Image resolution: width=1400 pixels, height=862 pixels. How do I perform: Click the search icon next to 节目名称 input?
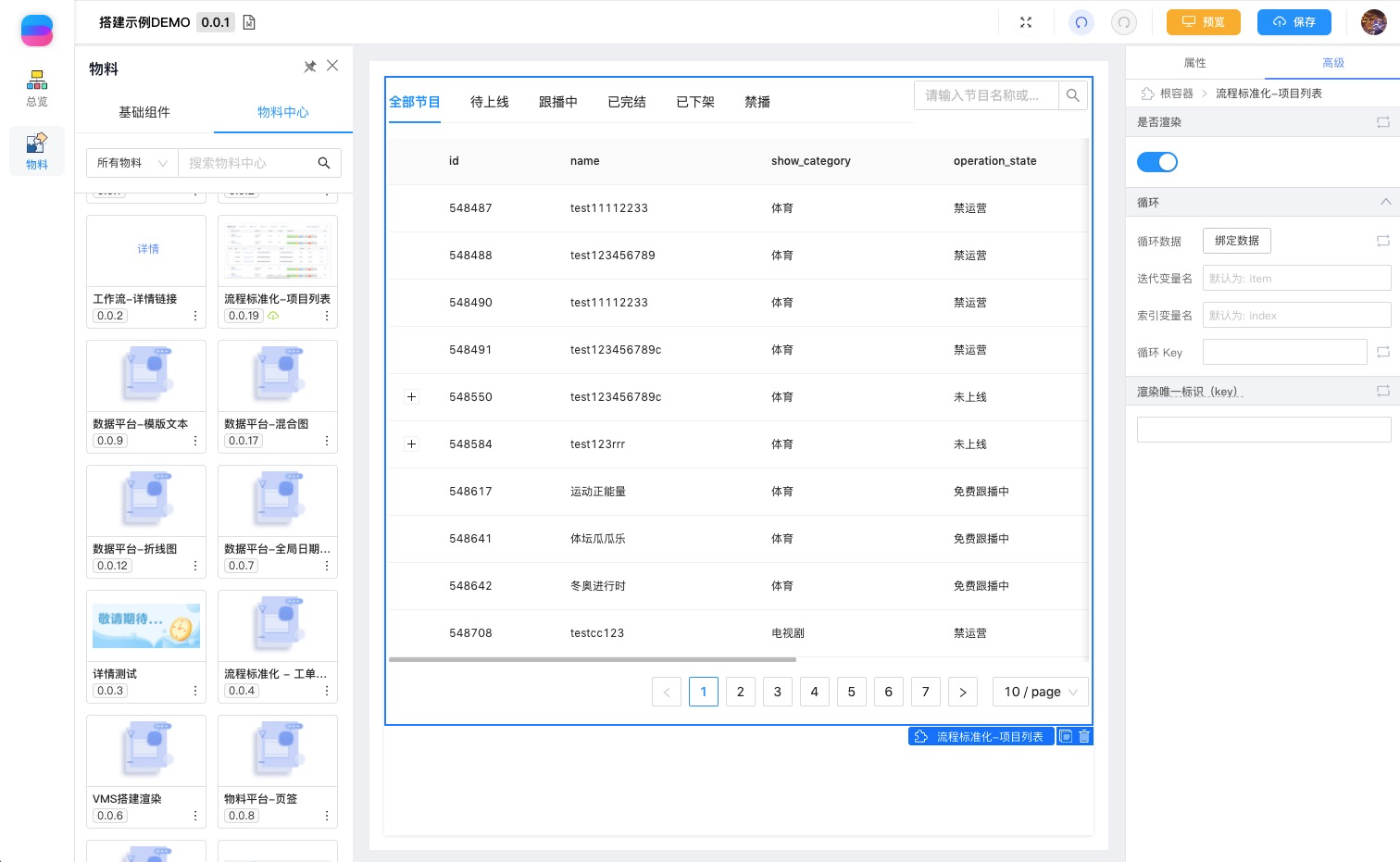[x=1073, y=95]
